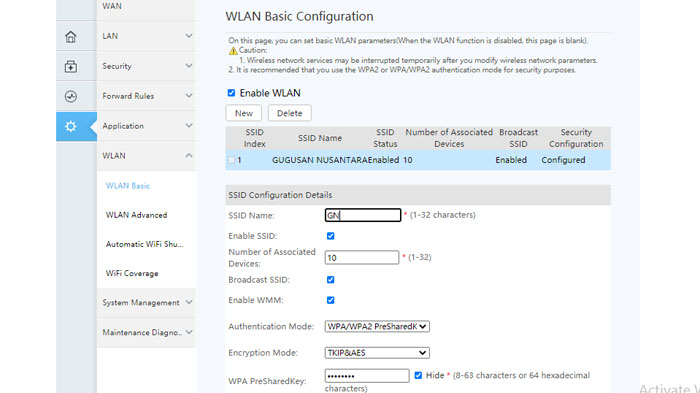
Task: Click the WLAN menu label
Action: pos(114,155)
